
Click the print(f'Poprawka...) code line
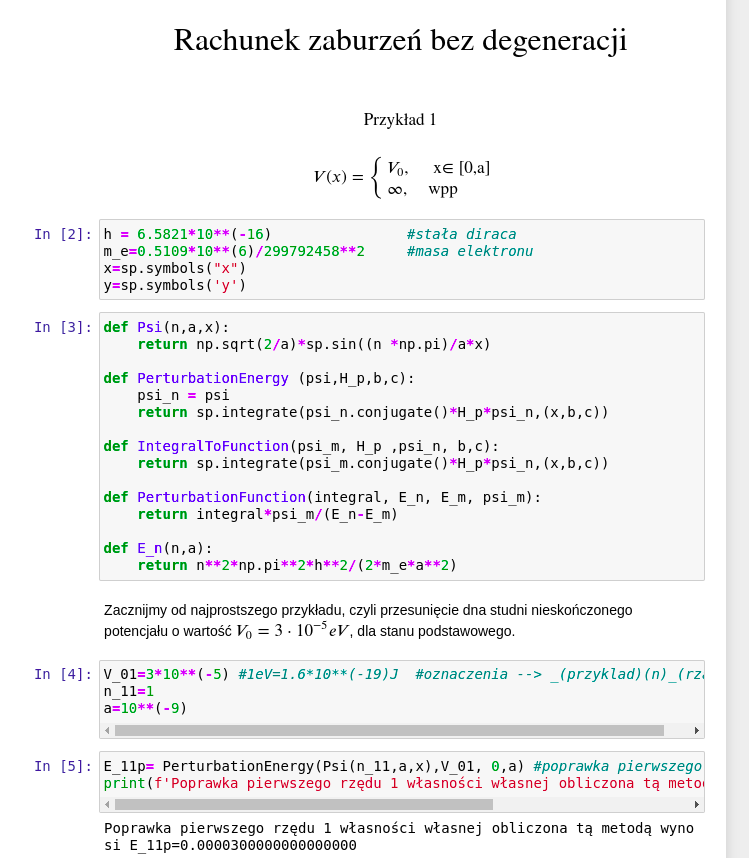click(403, 783)
